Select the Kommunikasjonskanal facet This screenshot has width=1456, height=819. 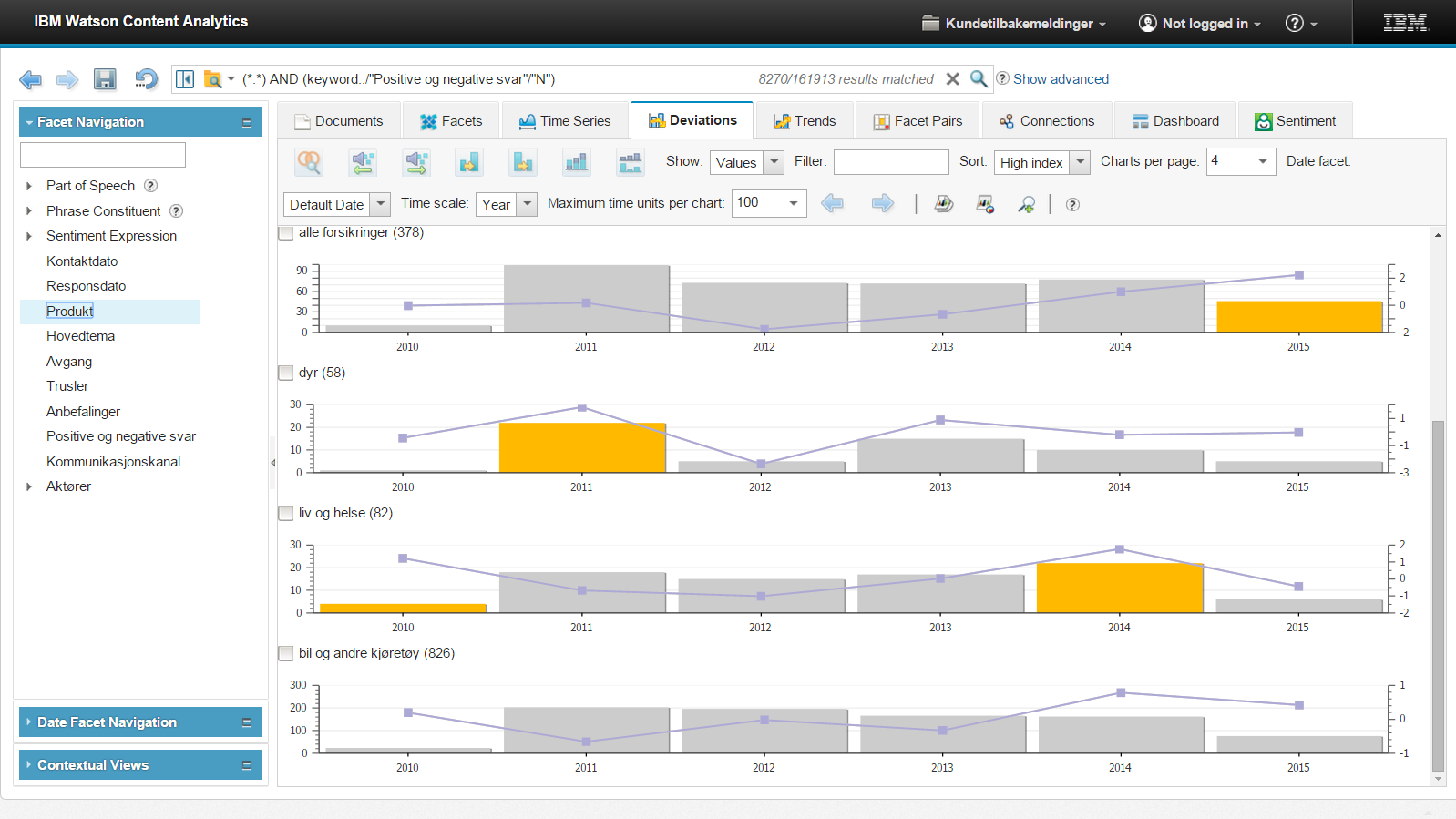[114, 462]
